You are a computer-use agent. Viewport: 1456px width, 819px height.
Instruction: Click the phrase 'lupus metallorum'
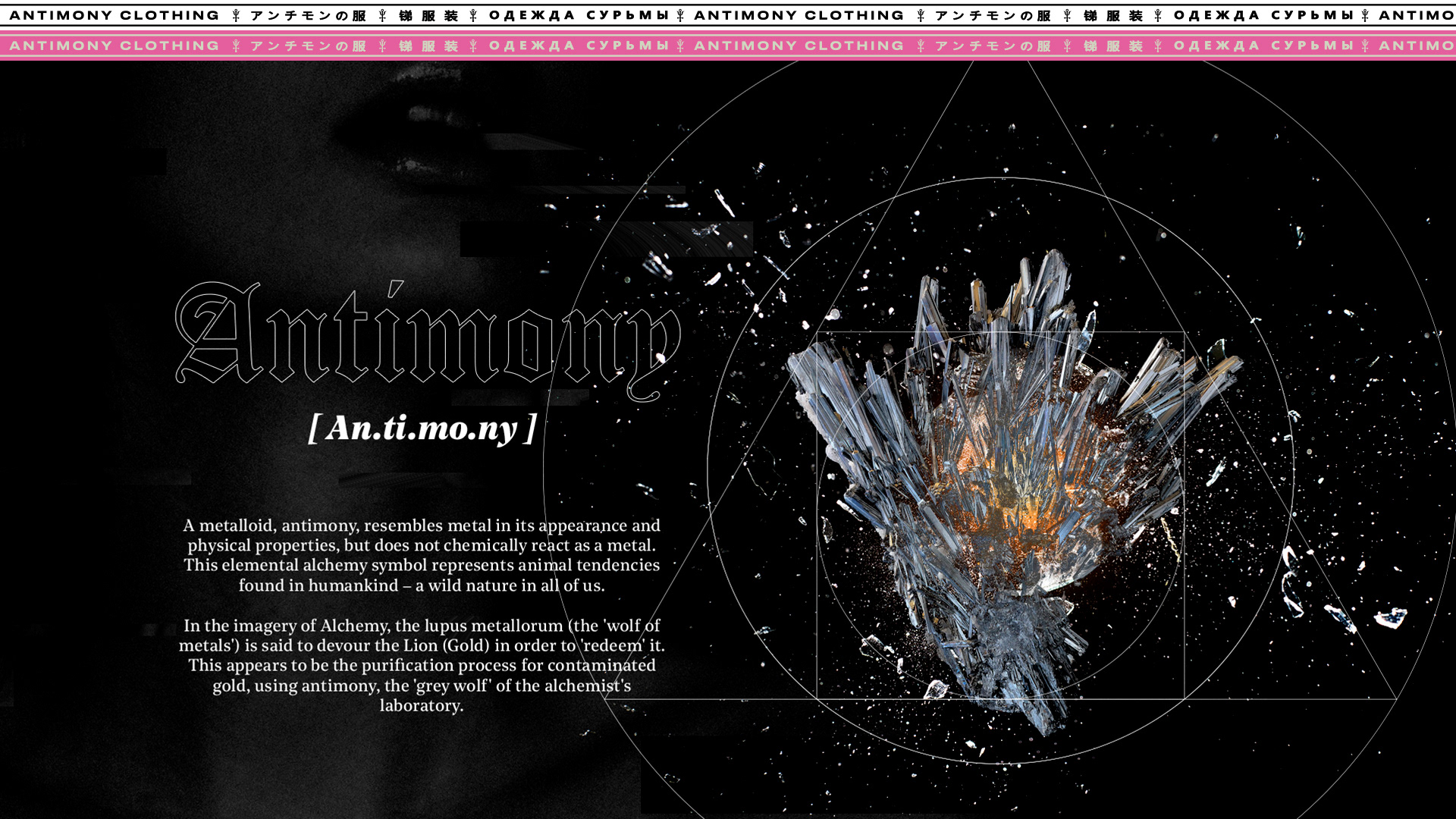pos(494,626)
